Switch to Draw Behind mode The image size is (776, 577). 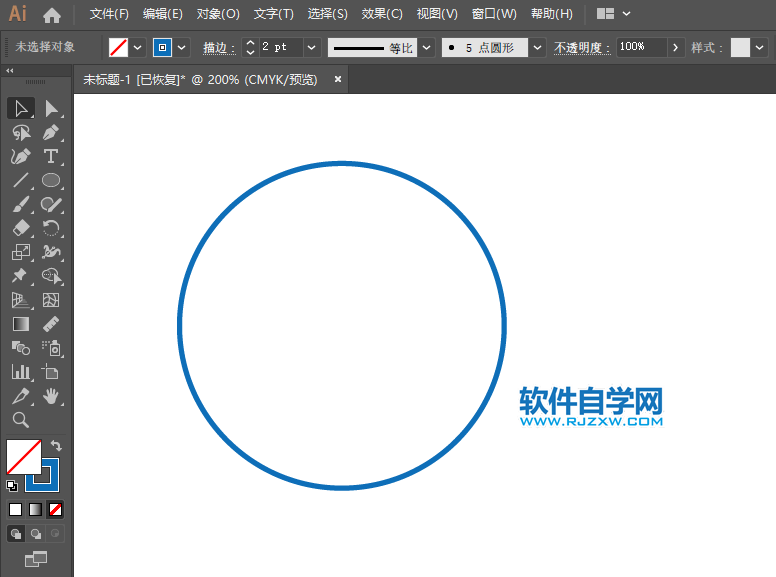36,534
